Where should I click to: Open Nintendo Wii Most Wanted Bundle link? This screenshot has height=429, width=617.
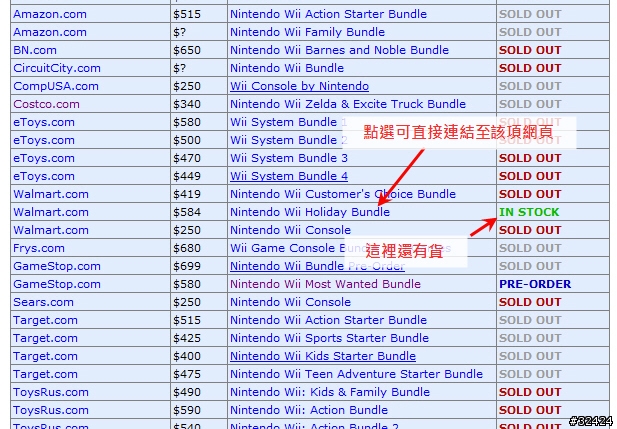coord(325,284)
